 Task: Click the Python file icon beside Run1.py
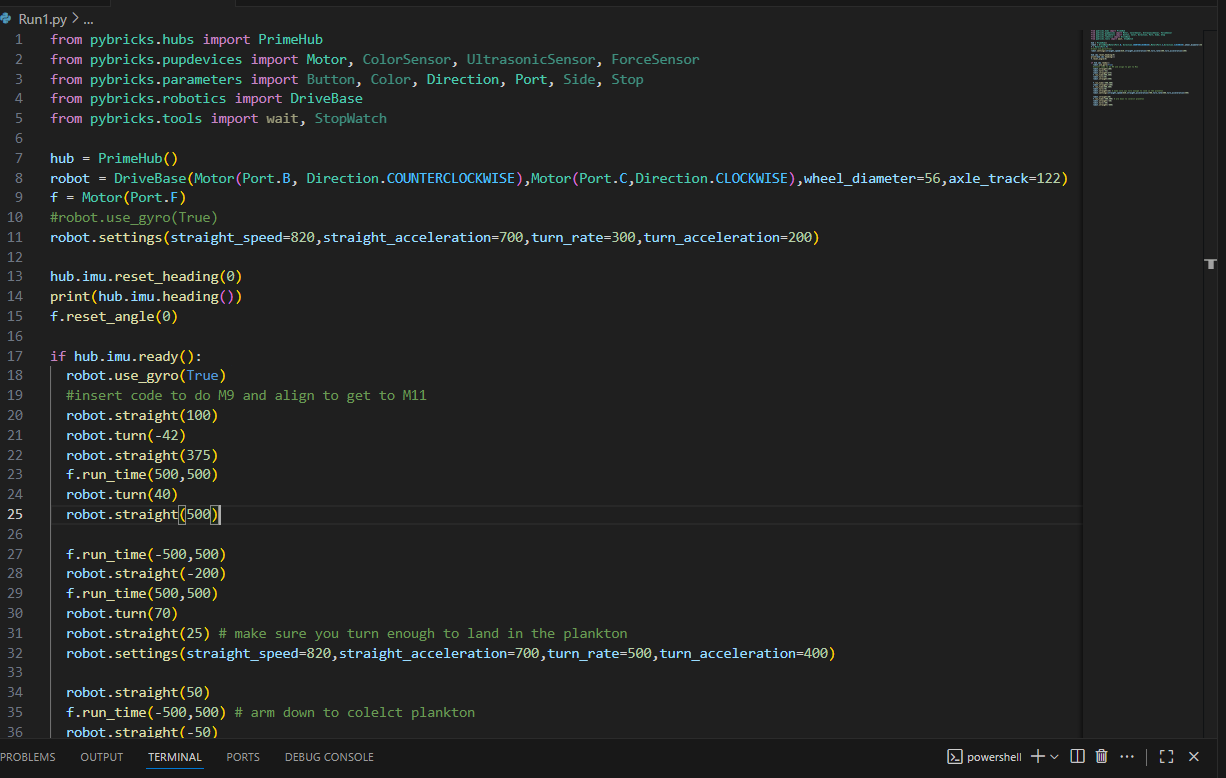tap(6, 19)
